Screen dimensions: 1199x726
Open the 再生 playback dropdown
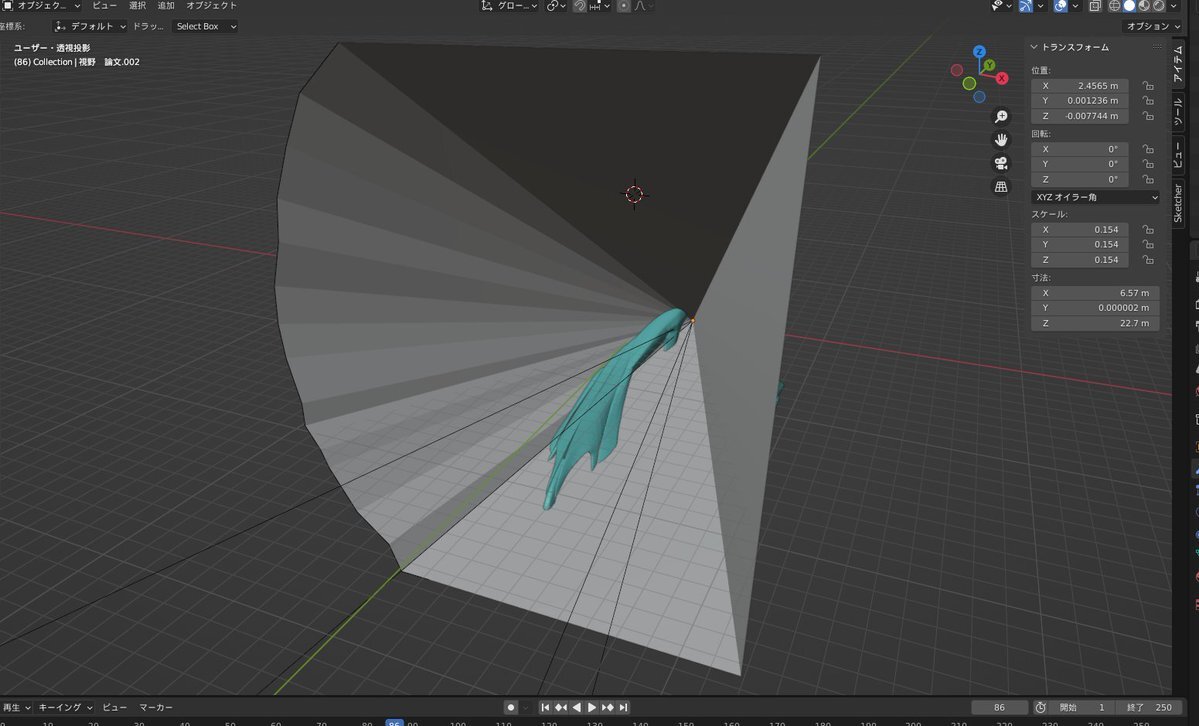pyautogui.click(x=16, y=708)
